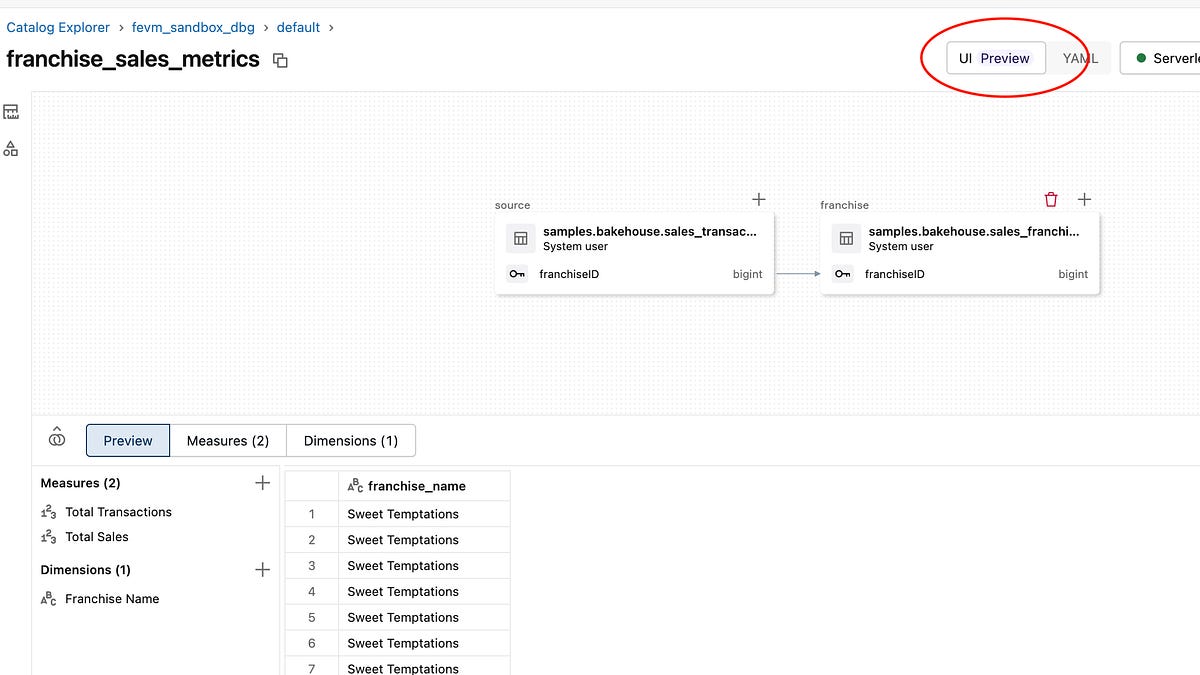Viewport: 1200px width, 675px height.
Task: Click table icon of sales_franchises node
Action: (x=846, y=238)
